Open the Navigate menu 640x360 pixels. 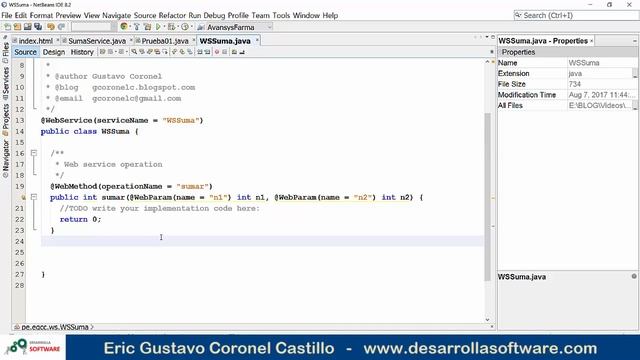[116, 16]
